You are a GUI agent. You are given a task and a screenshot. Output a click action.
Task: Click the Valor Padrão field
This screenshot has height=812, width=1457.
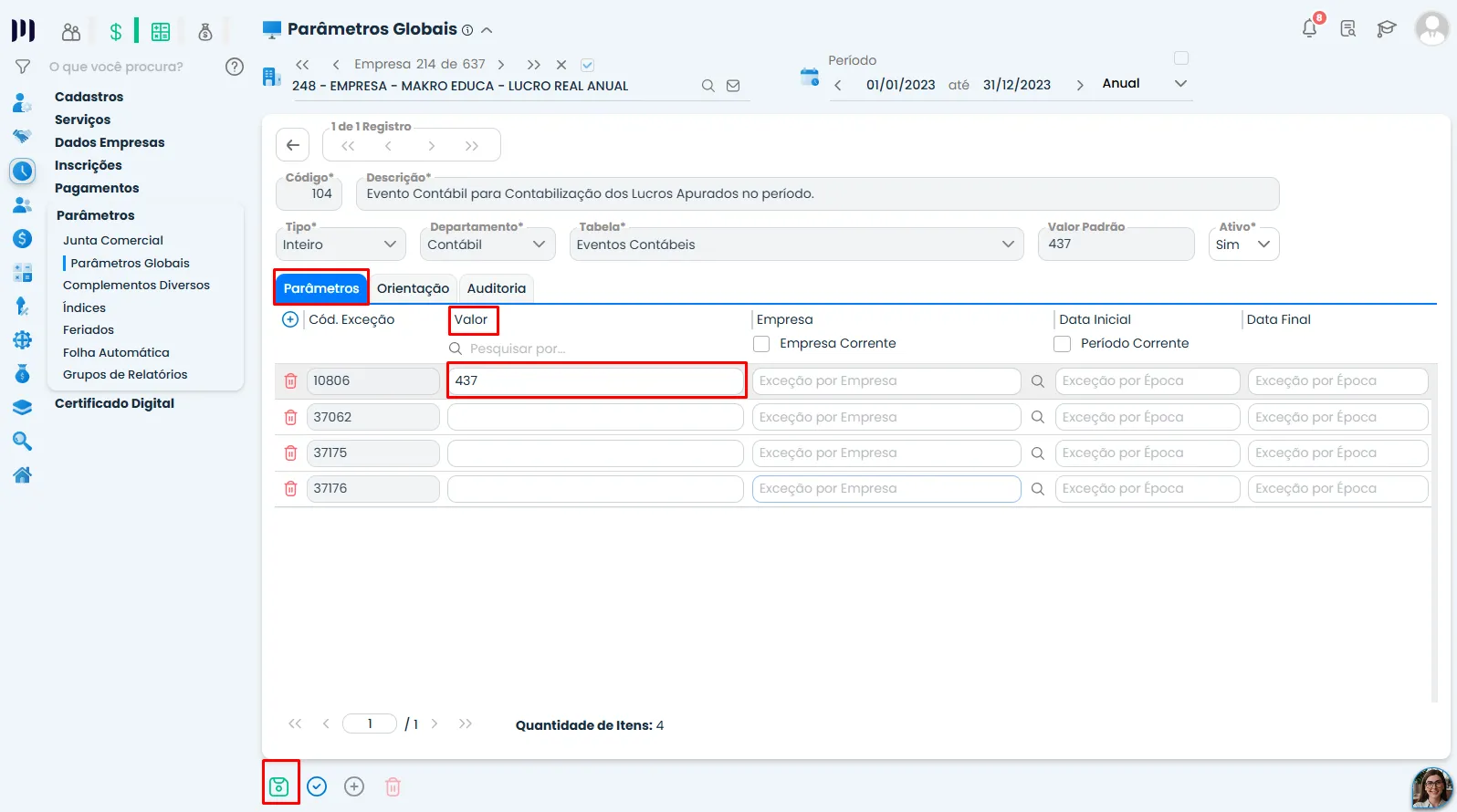[x=1116, y=244]
